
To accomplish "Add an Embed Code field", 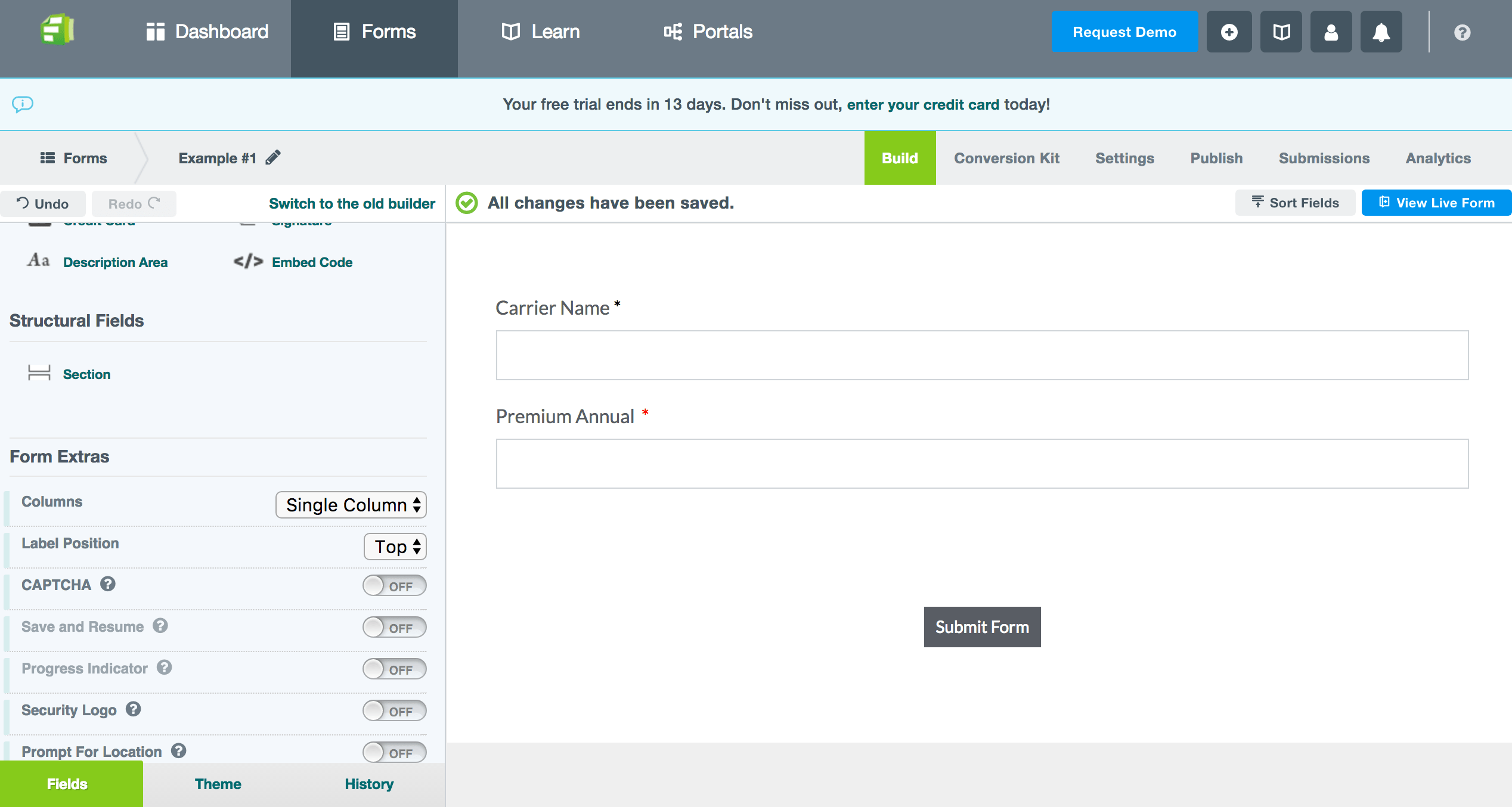I will pyautogui.click(x=311, y=262).
